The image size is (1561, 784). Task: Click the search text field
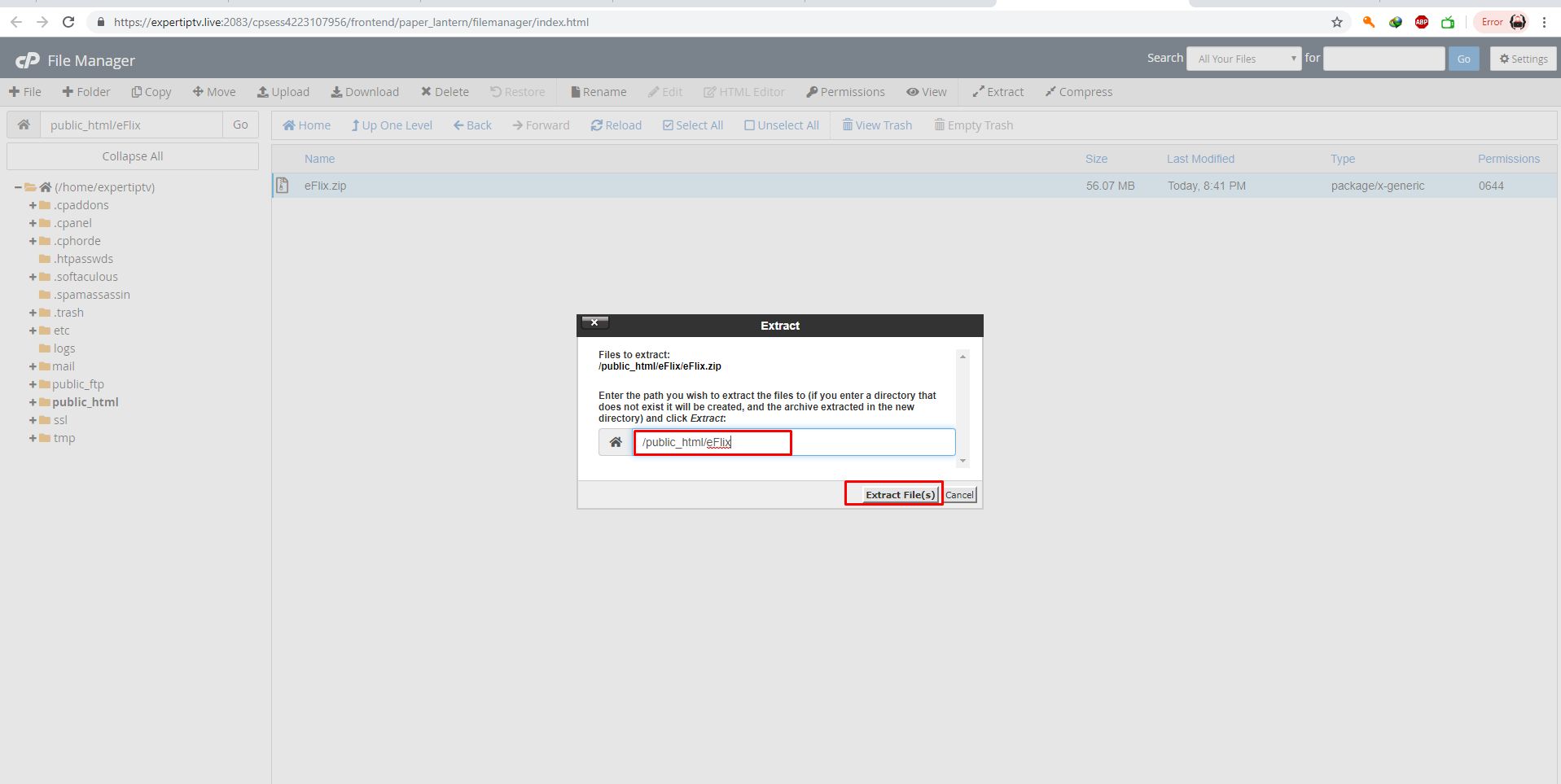coord(1384,59)
